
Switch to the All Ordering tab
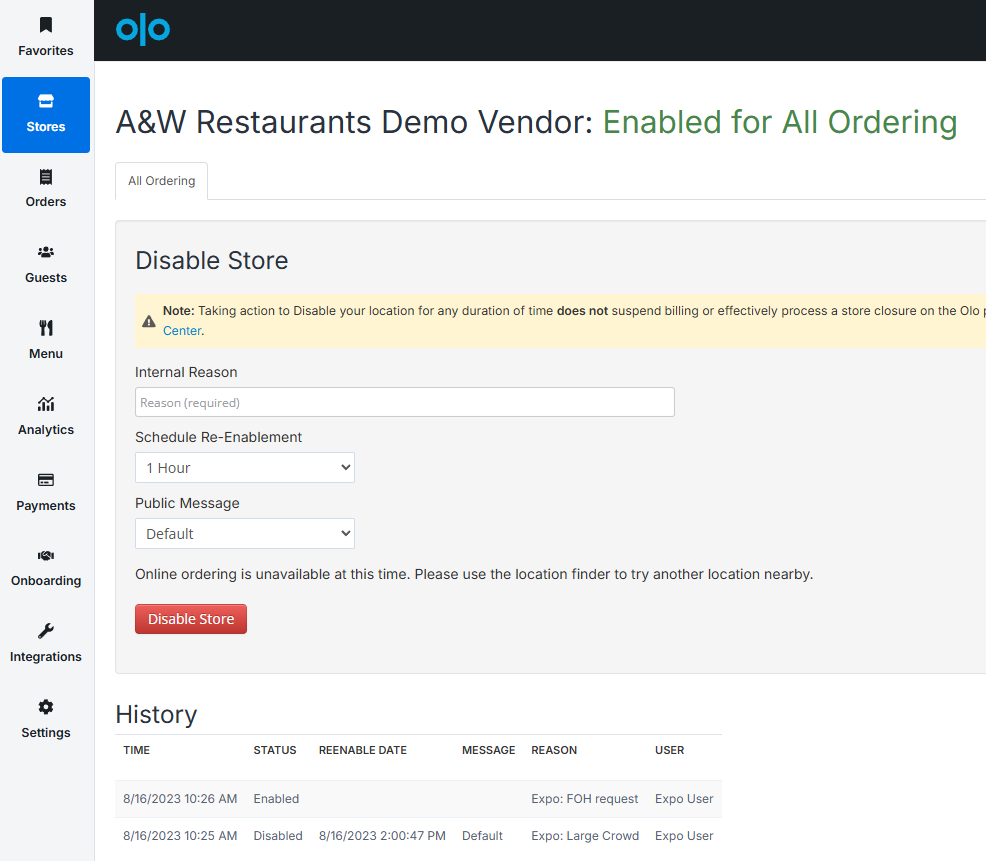pos(162,181)
